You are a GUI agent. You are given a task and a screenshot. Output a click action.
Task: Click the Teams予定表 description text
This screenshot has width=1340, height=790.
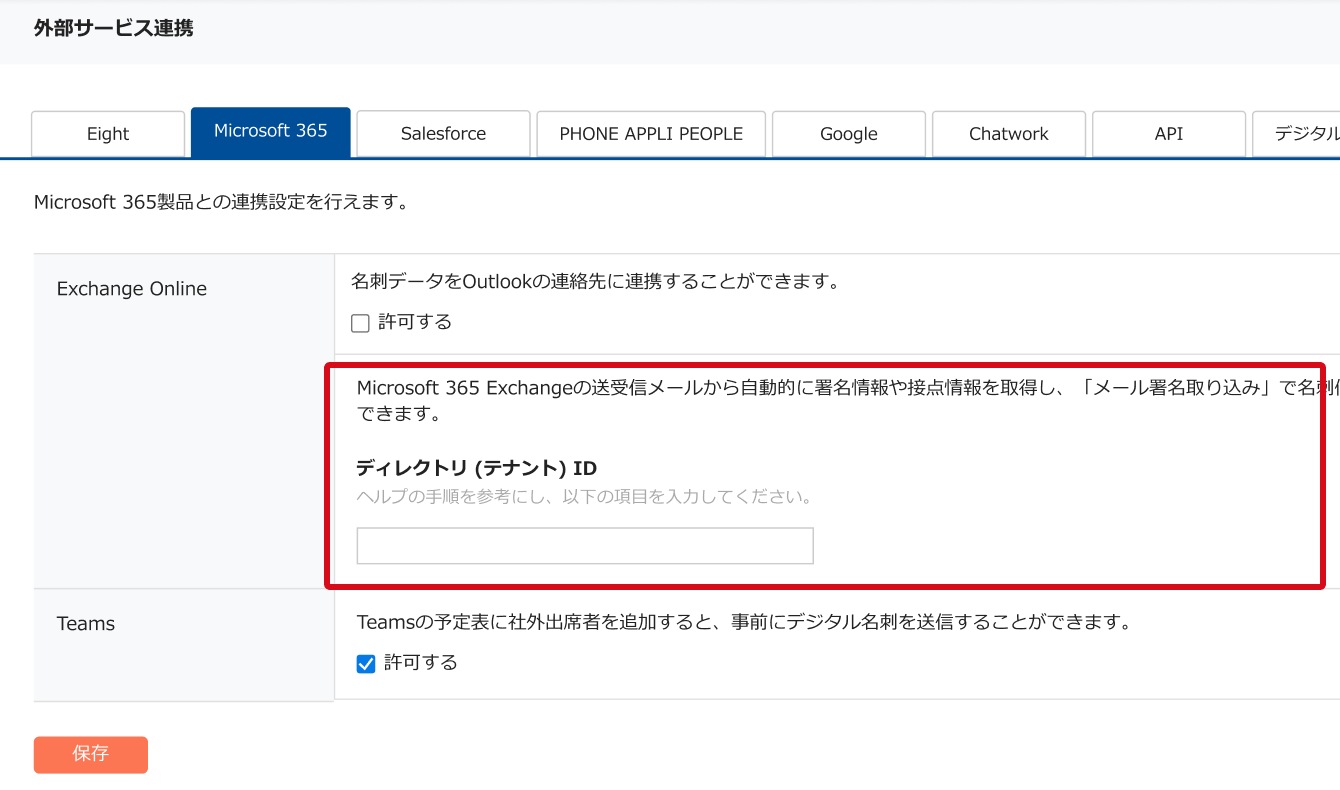pyautogui.click(x=743, y=623)
